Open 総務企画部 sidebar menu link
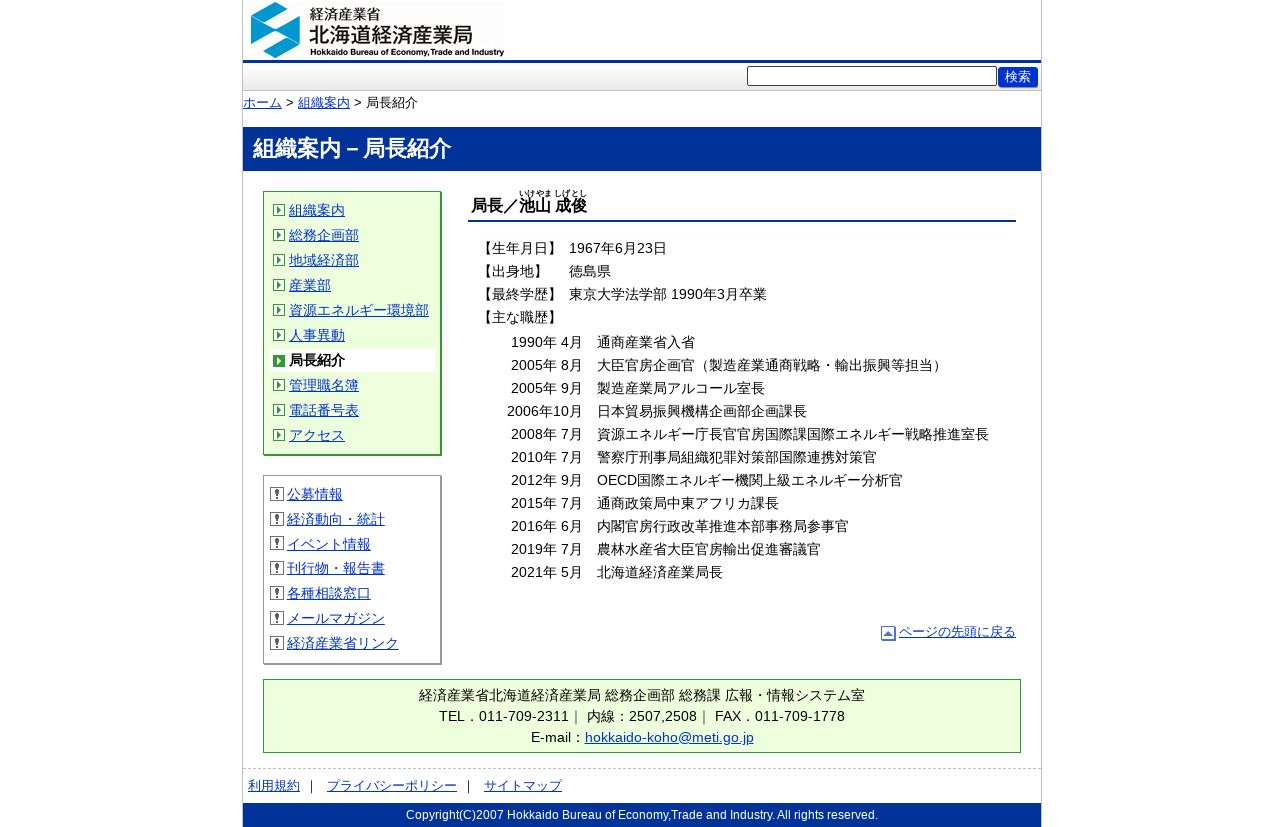 [324, 235]
